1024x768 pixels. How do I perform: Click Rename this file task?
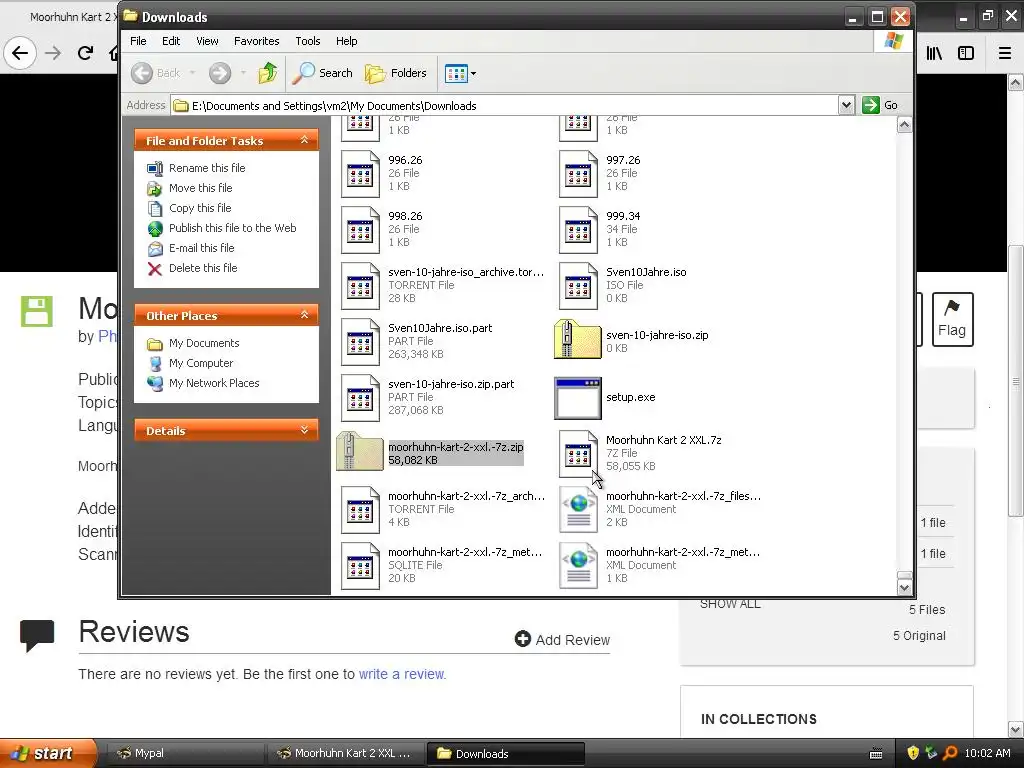coord(207,168)
